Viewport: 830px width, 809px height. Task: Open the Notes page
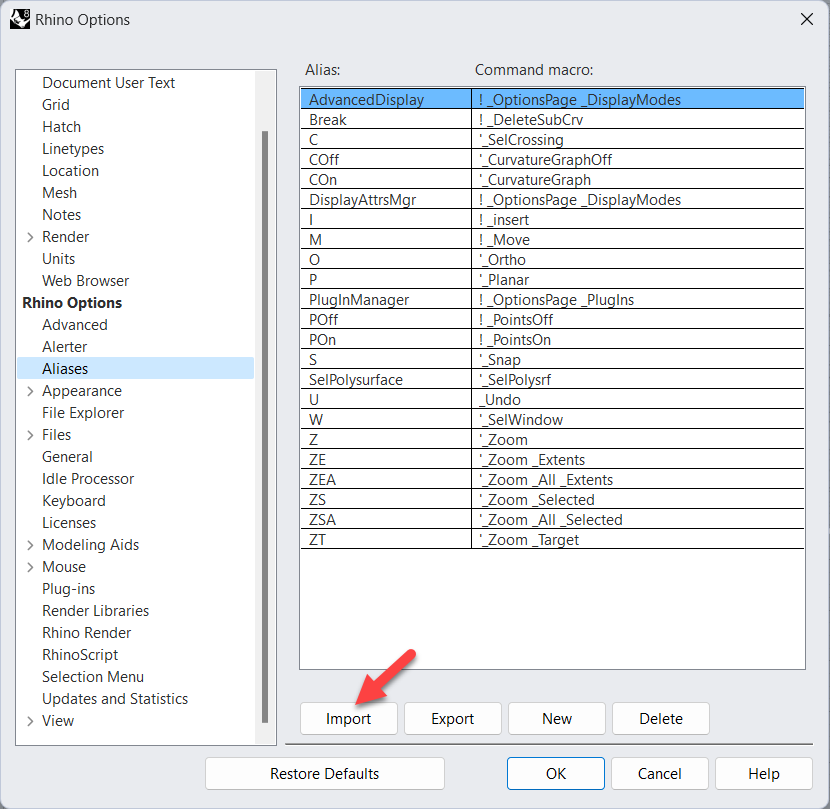[x=61, y=215]
